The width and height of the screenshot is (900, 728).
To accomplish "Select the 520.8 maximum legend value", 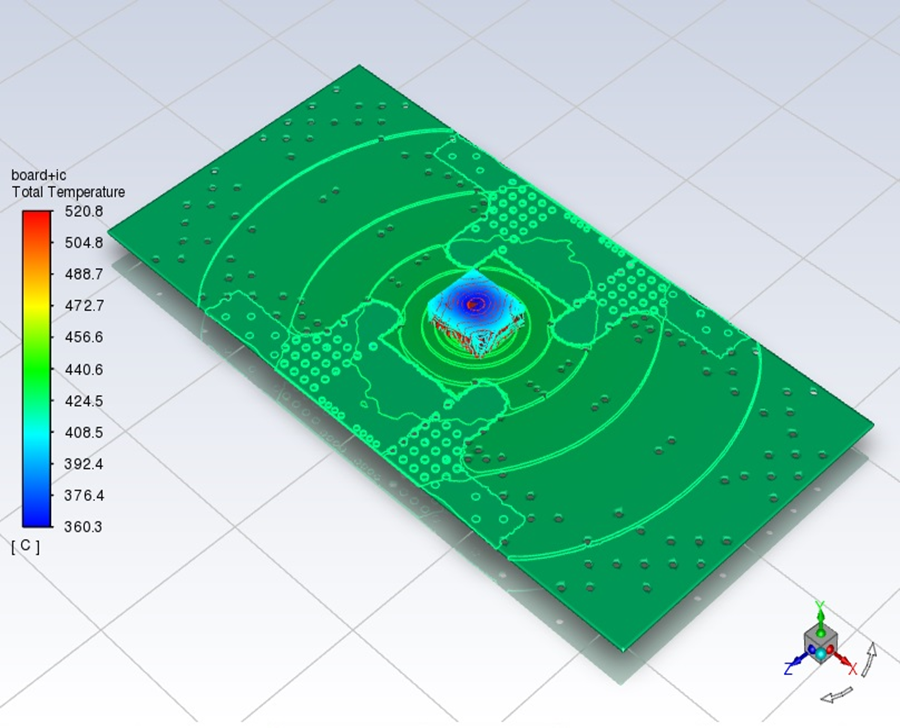I will tap(83, 211).
